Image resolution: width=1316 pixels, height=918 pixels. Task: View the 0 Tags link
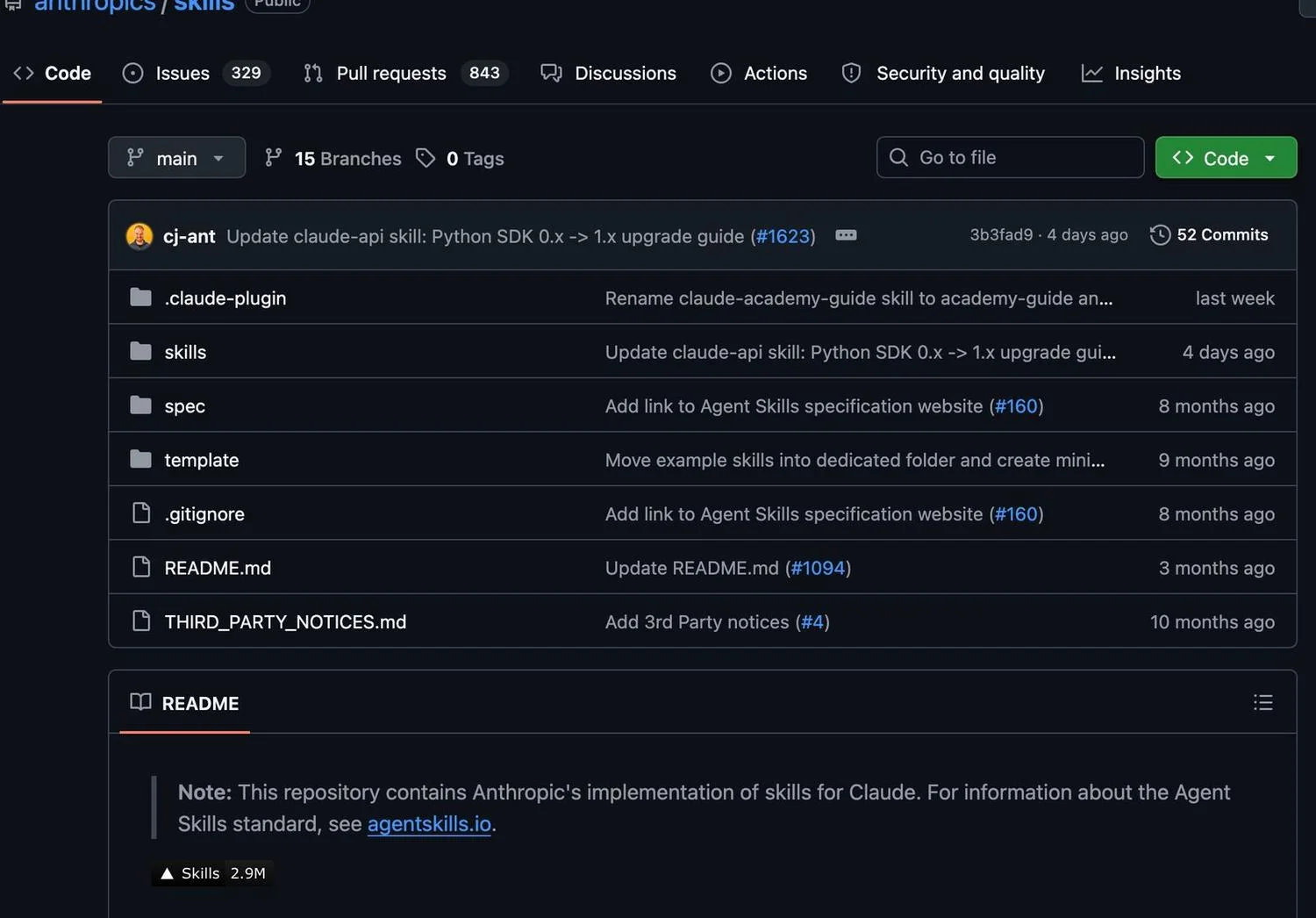pyautogui.click(x=461, y=158)
